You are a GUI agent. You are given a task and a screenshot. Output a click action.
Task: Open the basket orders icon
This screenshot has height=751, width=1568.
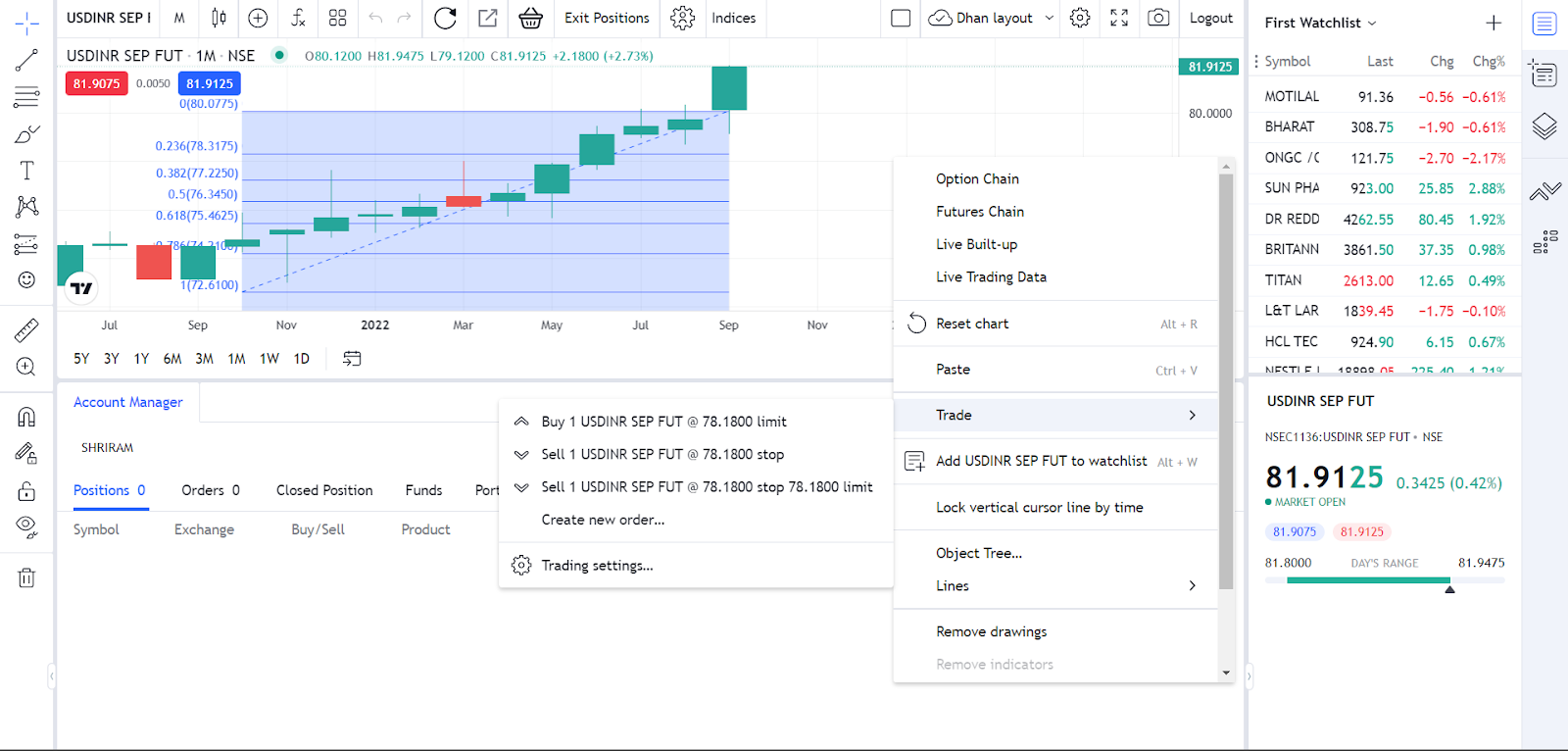click(x=530, y=18)
